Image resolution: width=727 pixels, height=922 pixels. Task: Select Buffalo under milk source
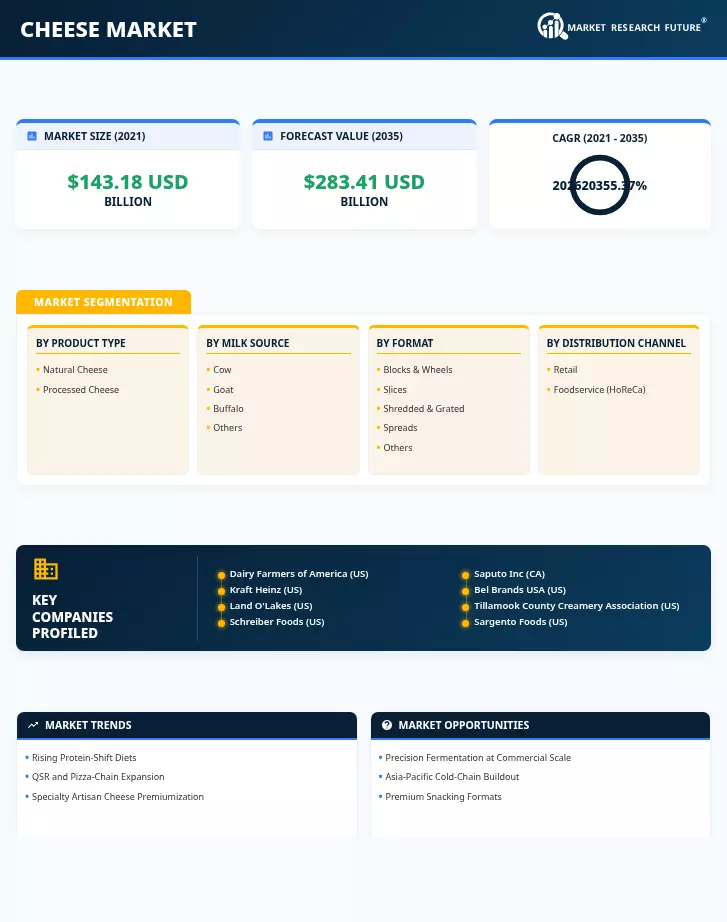tap(228, 409)
